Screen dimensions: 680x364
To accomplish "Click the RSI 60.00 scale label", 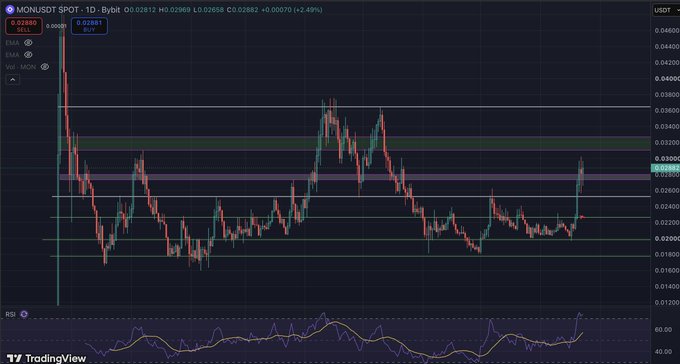I will [664, 330].
